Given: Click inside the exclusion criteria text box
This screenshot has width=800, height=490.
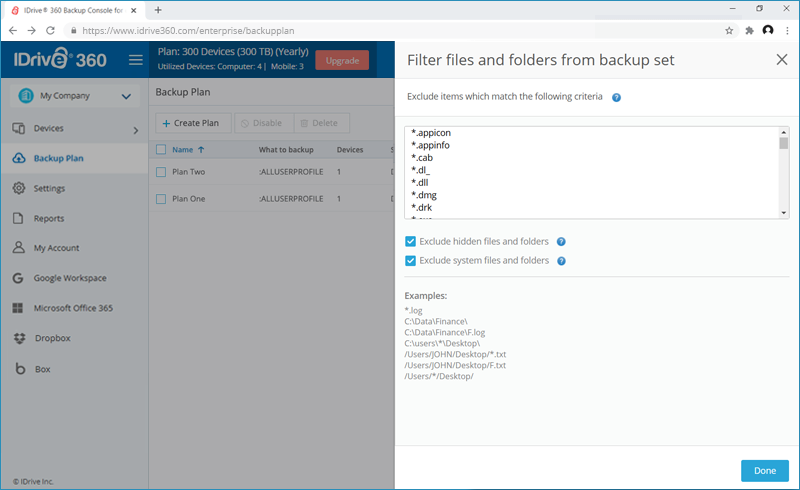Looking at the screenshot, I should [x=590, y=171].
